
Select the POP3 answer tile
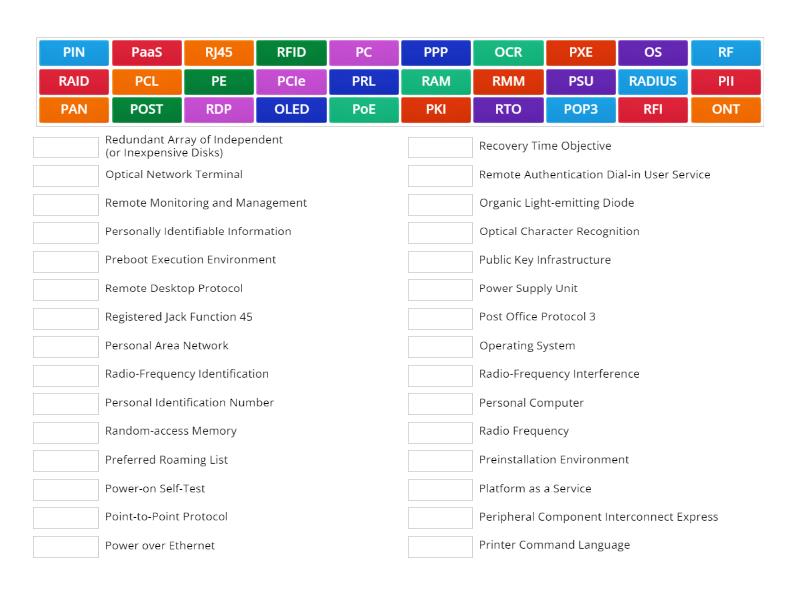[581, 110]
